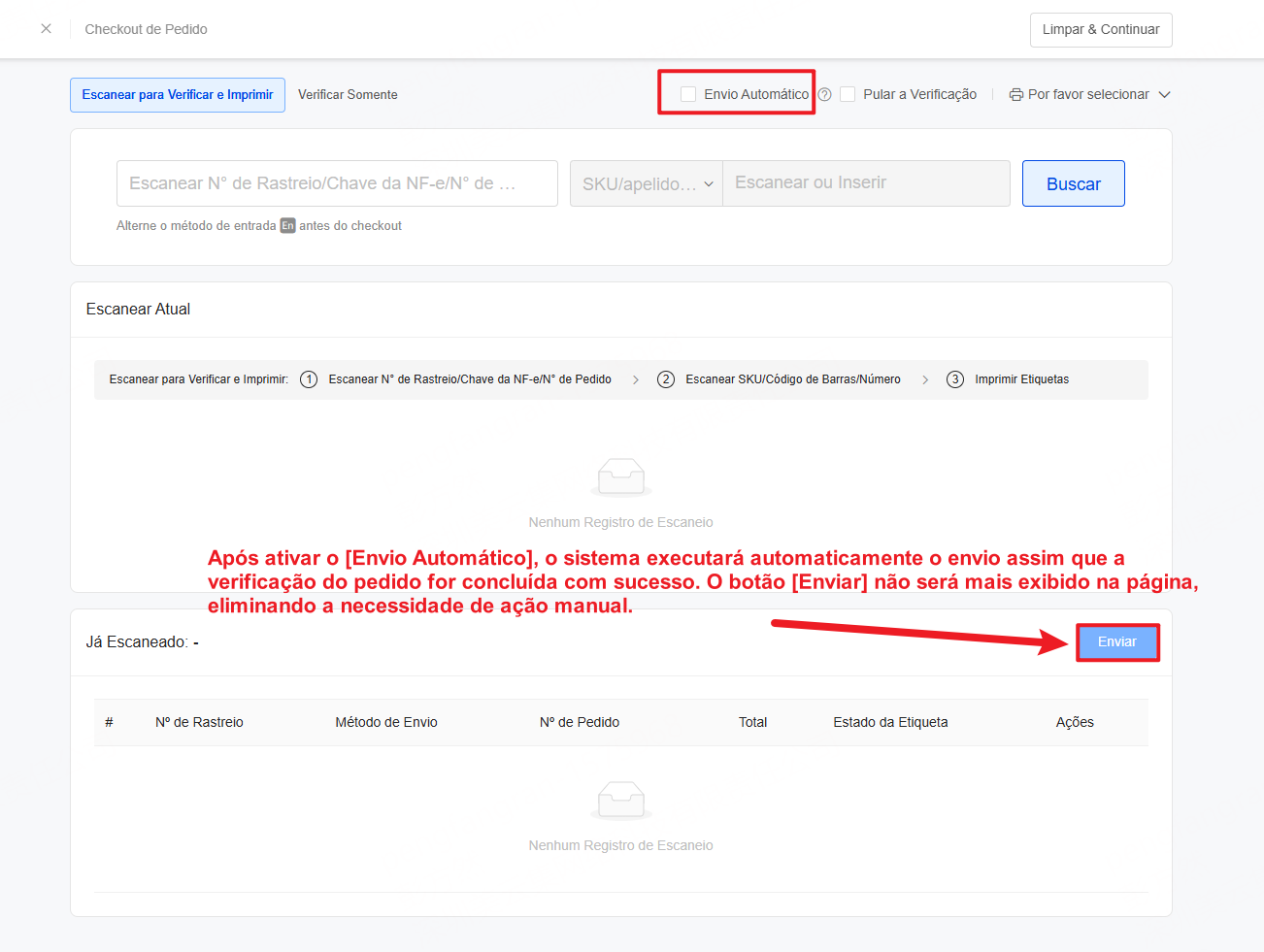Focus the Escanear Nº de Rastreio input field

tap(337, 183)
